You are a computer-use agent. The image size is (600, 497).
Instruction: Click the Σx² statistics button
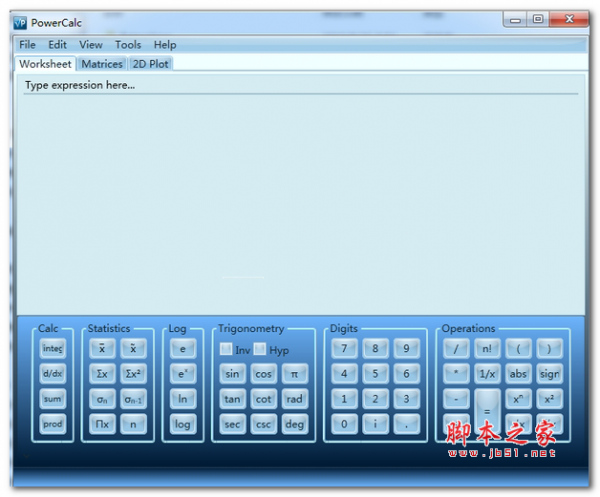tap(133, 373)
